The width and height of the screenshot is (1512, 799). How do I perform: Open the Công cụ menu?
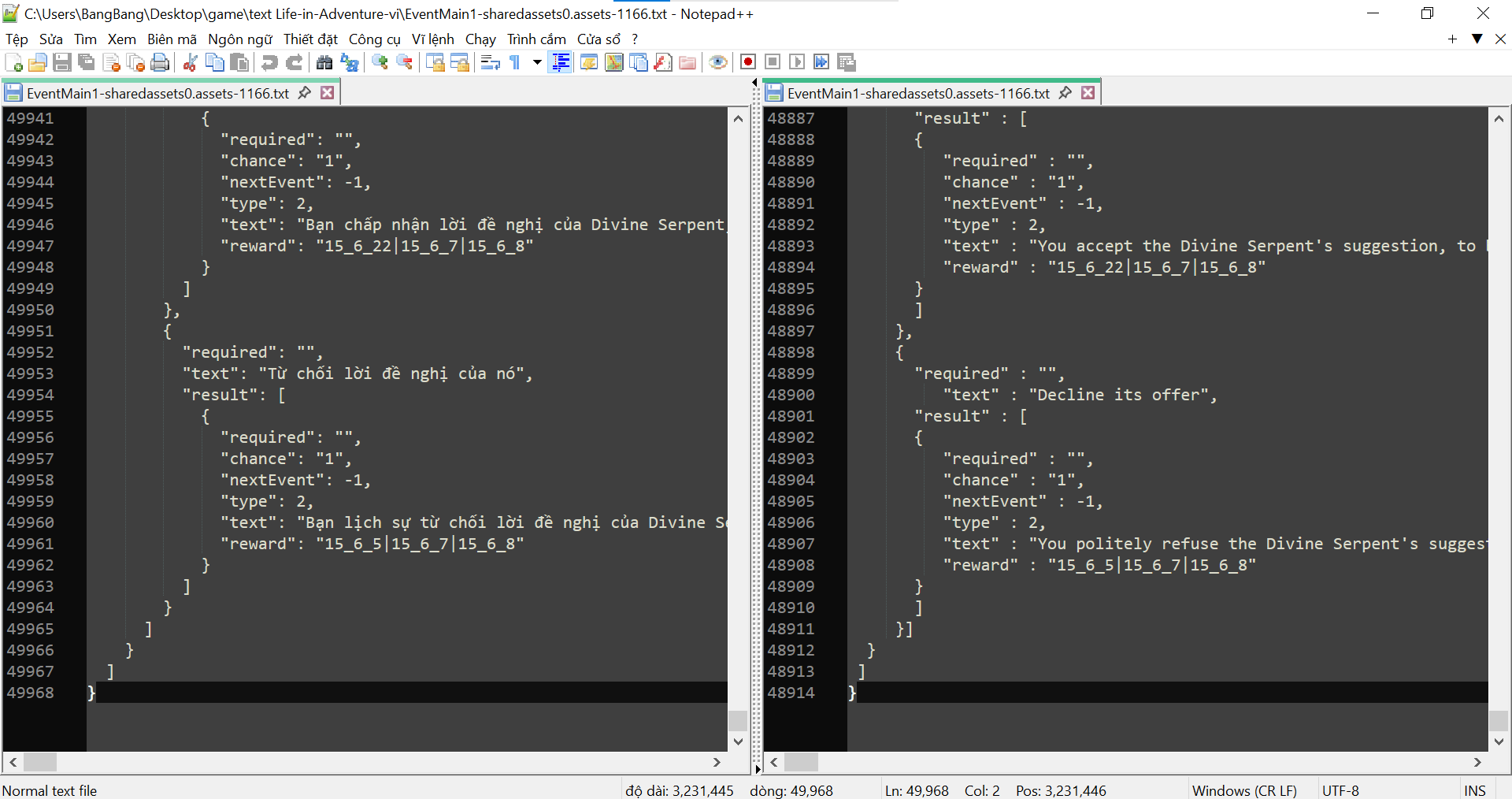(374, 39)
